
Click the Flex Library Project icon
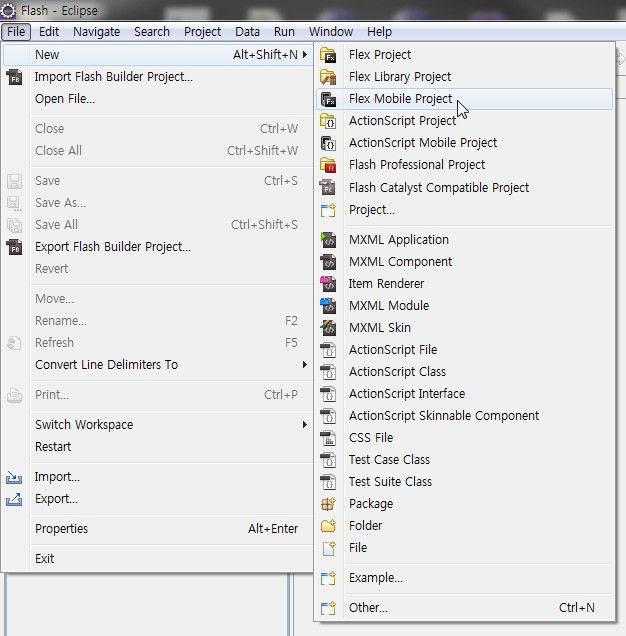(328, 77)
